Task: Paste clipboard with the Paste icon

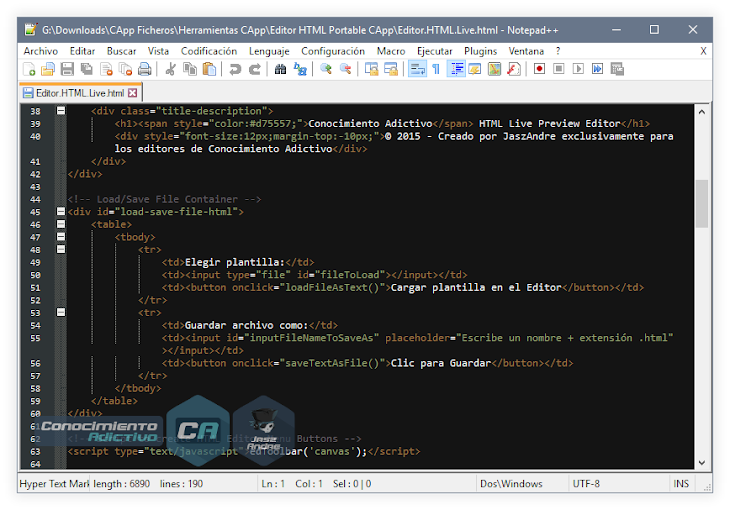Action: 210,69
